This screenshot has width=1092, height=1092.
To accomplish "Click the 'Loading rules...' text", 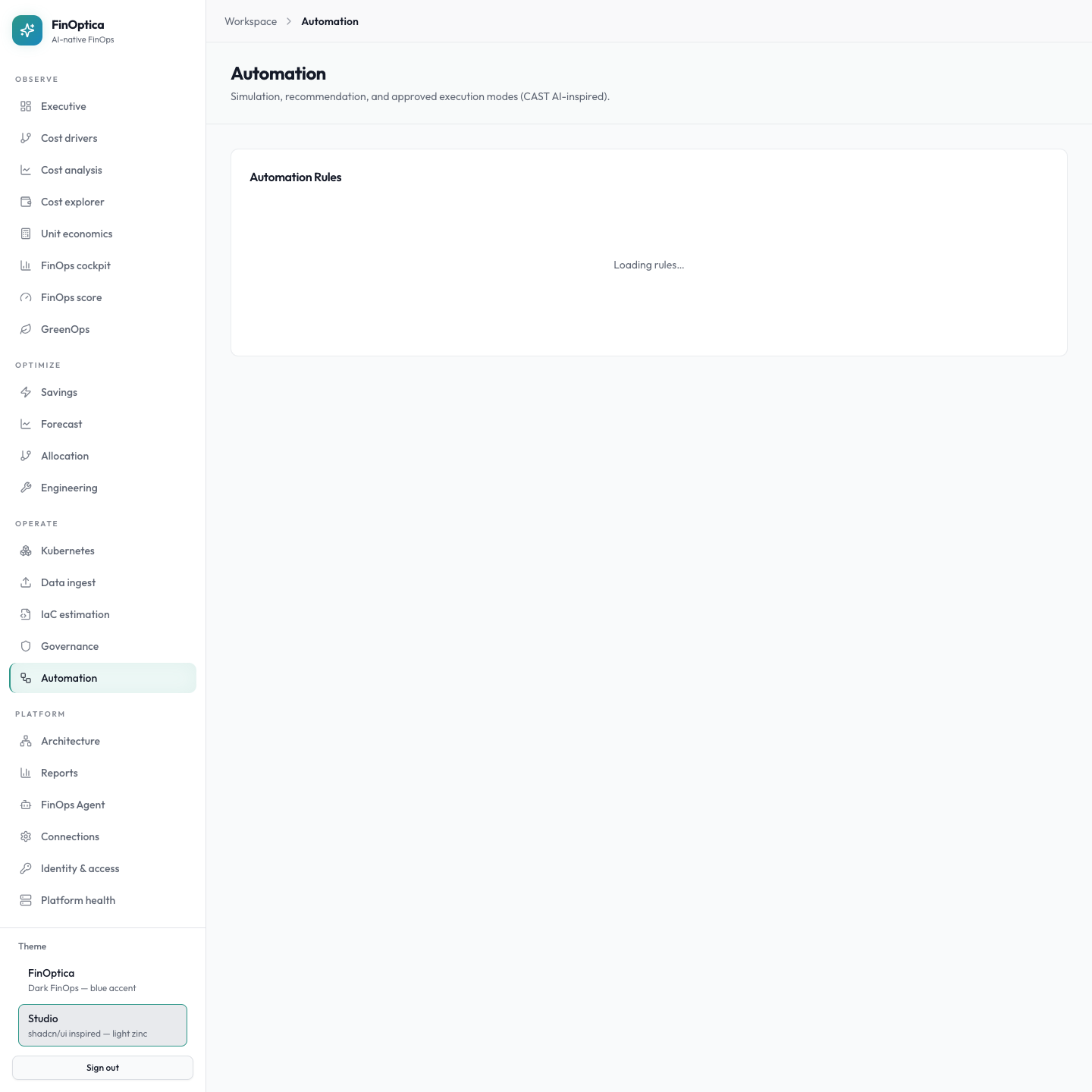I will [649, 265].
